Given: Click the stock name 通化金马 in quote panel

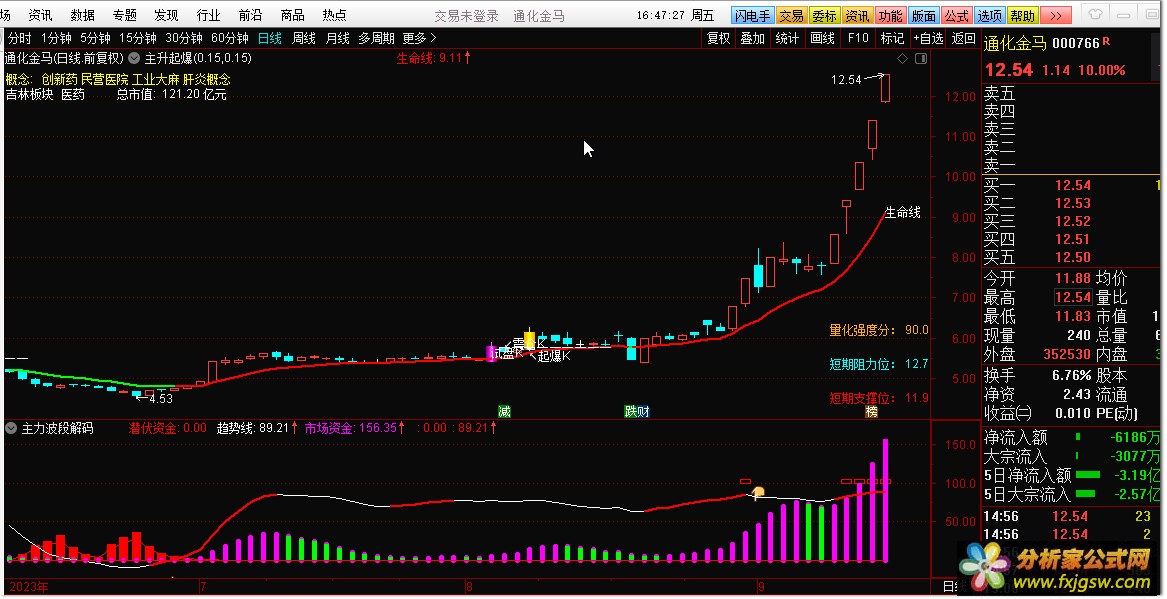Looking at the screenshot, I should [x=1015, y=43].
